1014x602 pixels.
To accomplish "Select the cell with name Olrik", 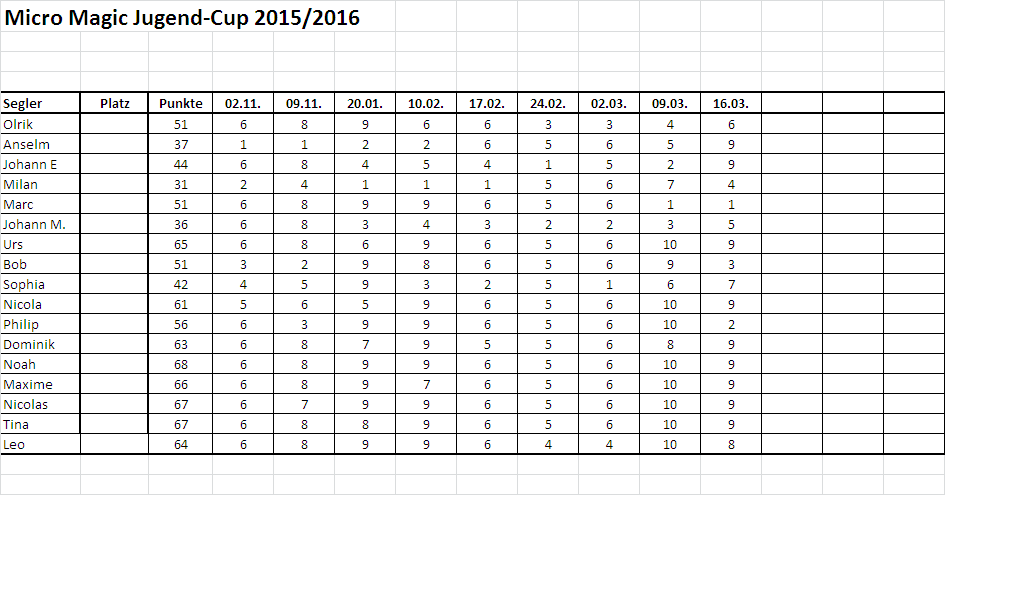I will pyautogui.click(x=40, y=124).
